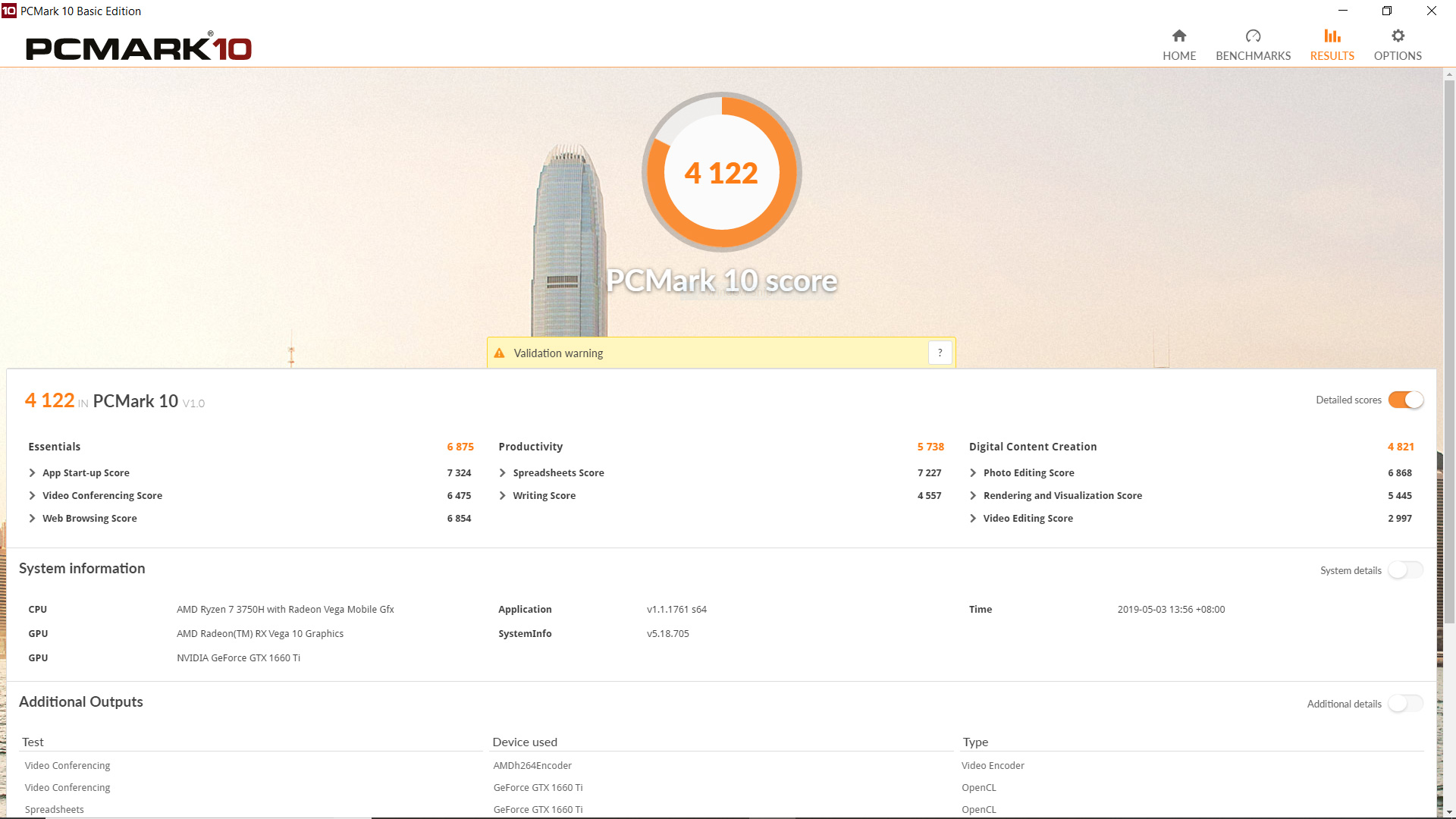Click Writing Score value 4 557

pyautogui.click(x=929, y=495)
